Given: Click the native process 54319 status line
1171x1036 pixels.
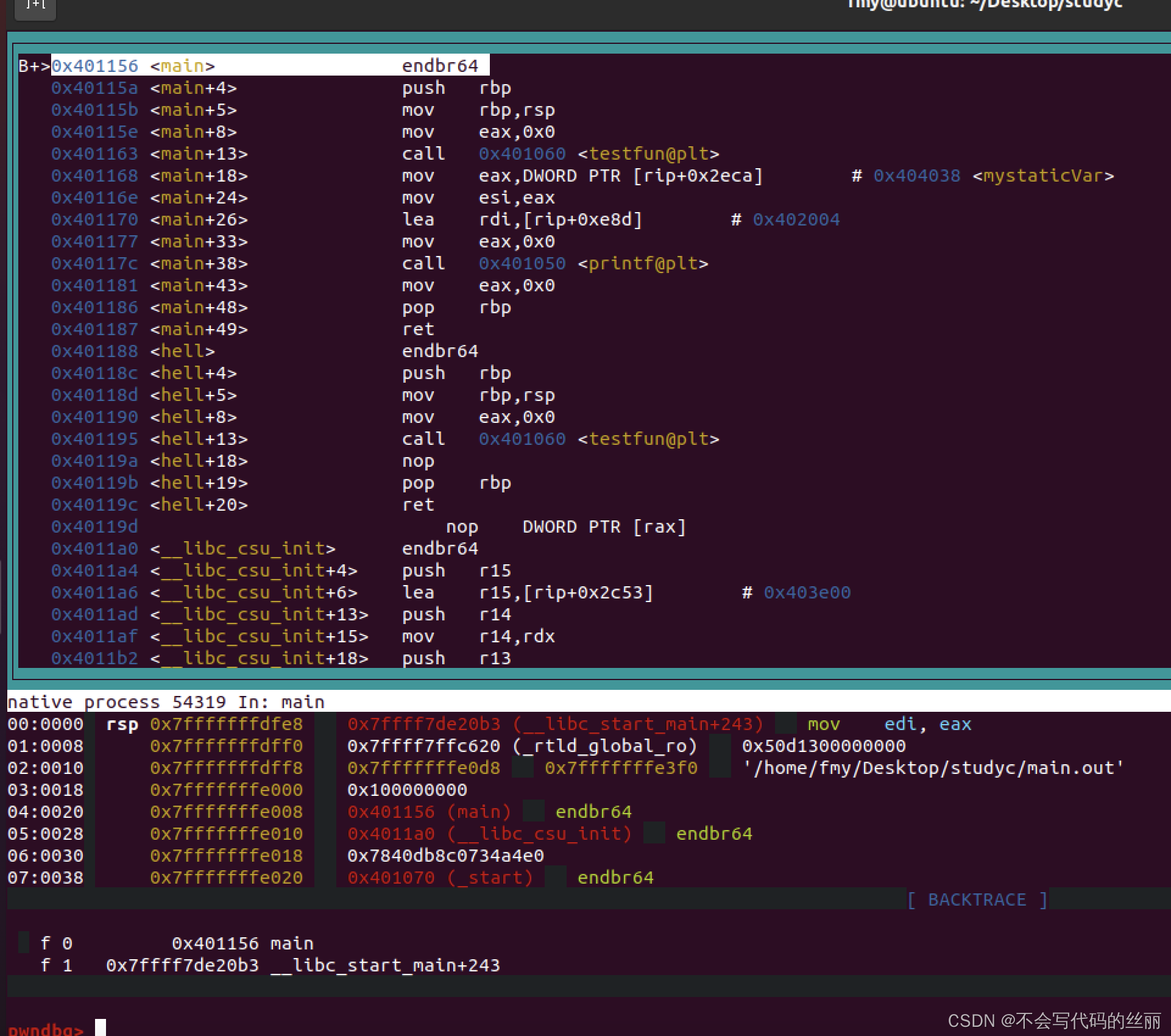Looking at the screenshot, I should coord(165,702).
